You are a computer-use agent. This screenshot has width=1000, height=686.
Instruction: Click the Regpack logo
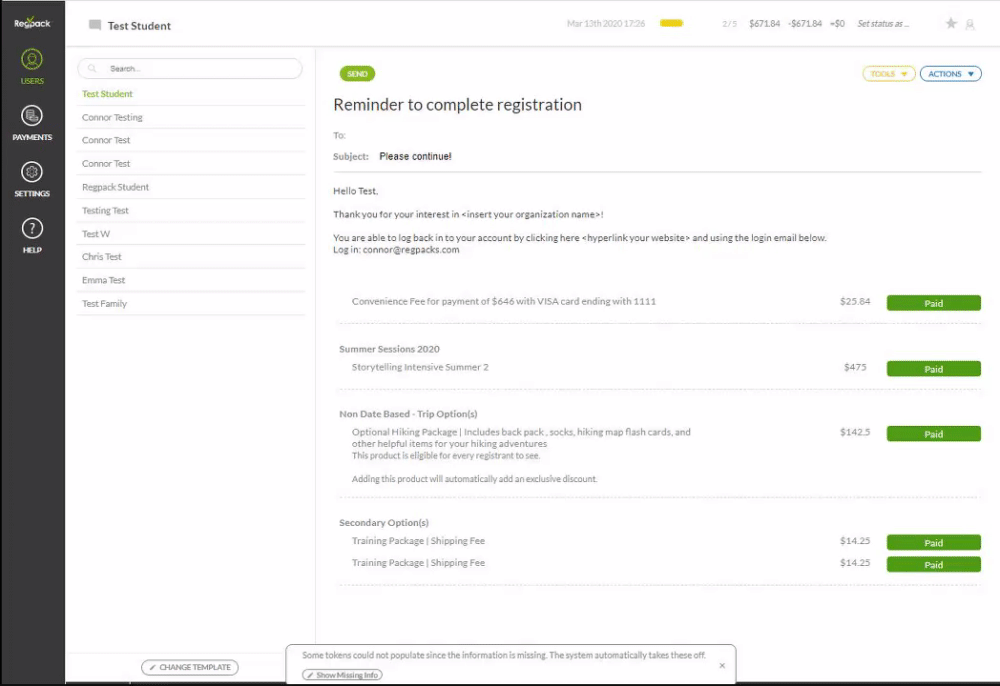(32, 22)
